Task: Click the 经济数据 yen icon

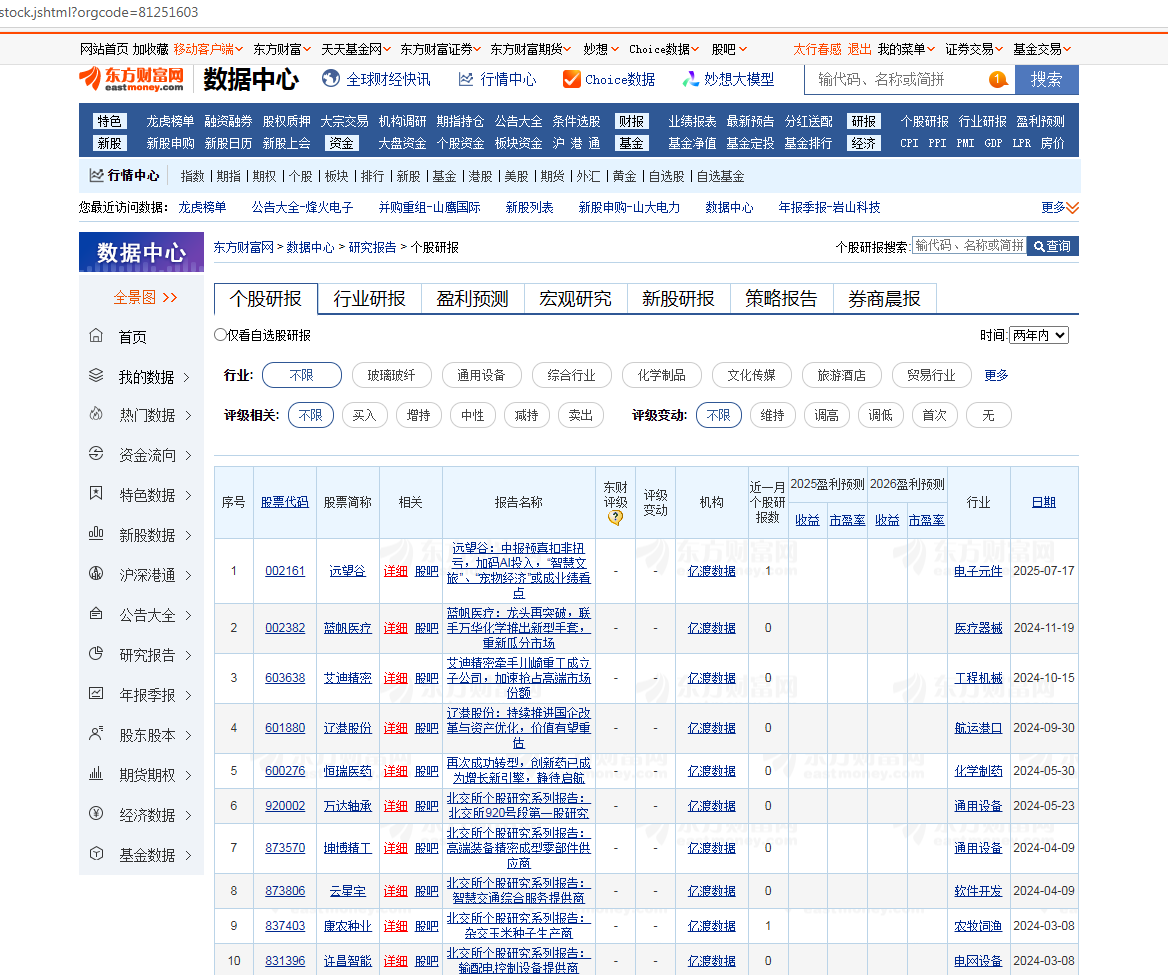Action: [x=96, y=813]
